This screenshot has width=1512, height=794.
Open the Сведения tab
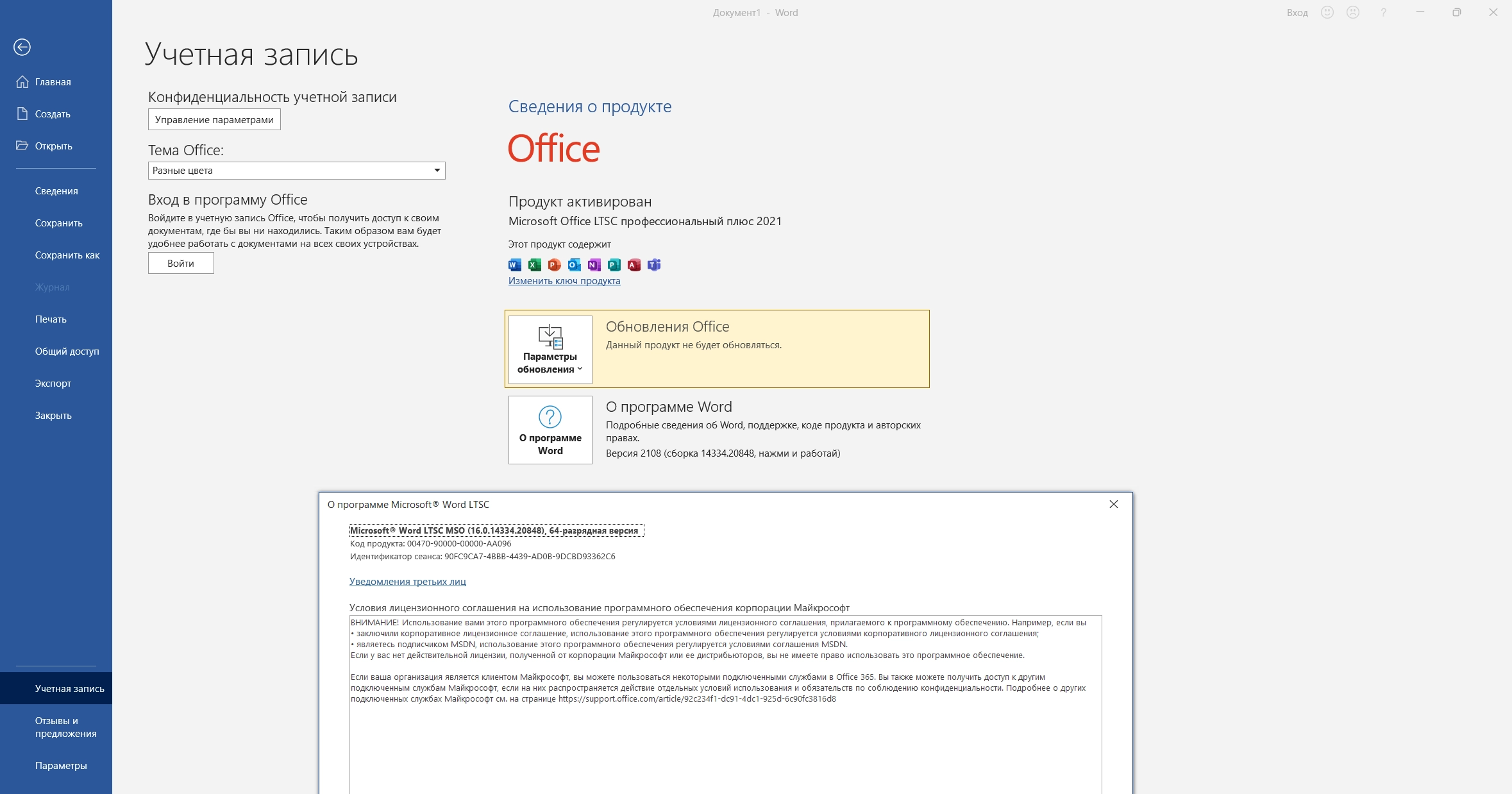56,190
